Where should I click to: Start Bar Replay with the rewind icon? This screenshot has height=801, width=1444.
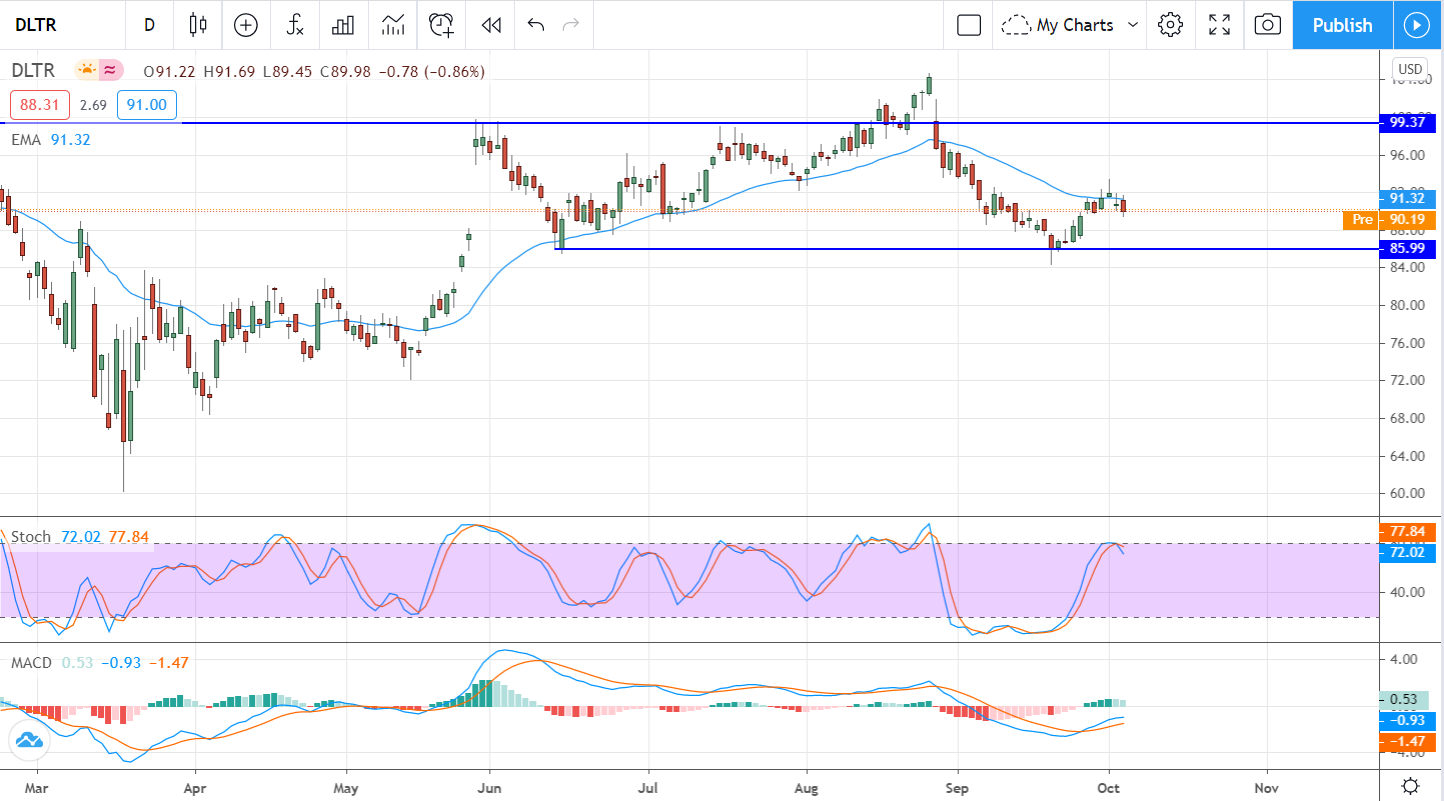coord(490,25)
